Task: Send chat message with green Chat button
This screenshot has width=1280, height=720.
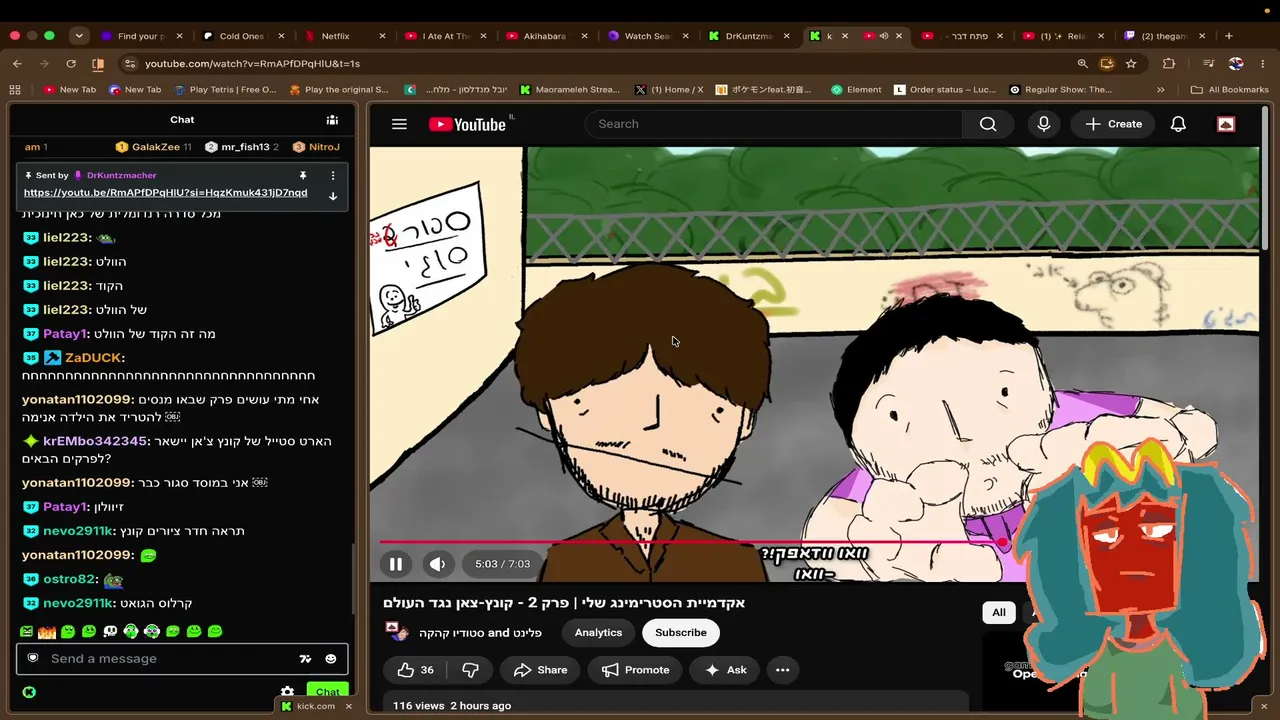Action: [327, 692]
